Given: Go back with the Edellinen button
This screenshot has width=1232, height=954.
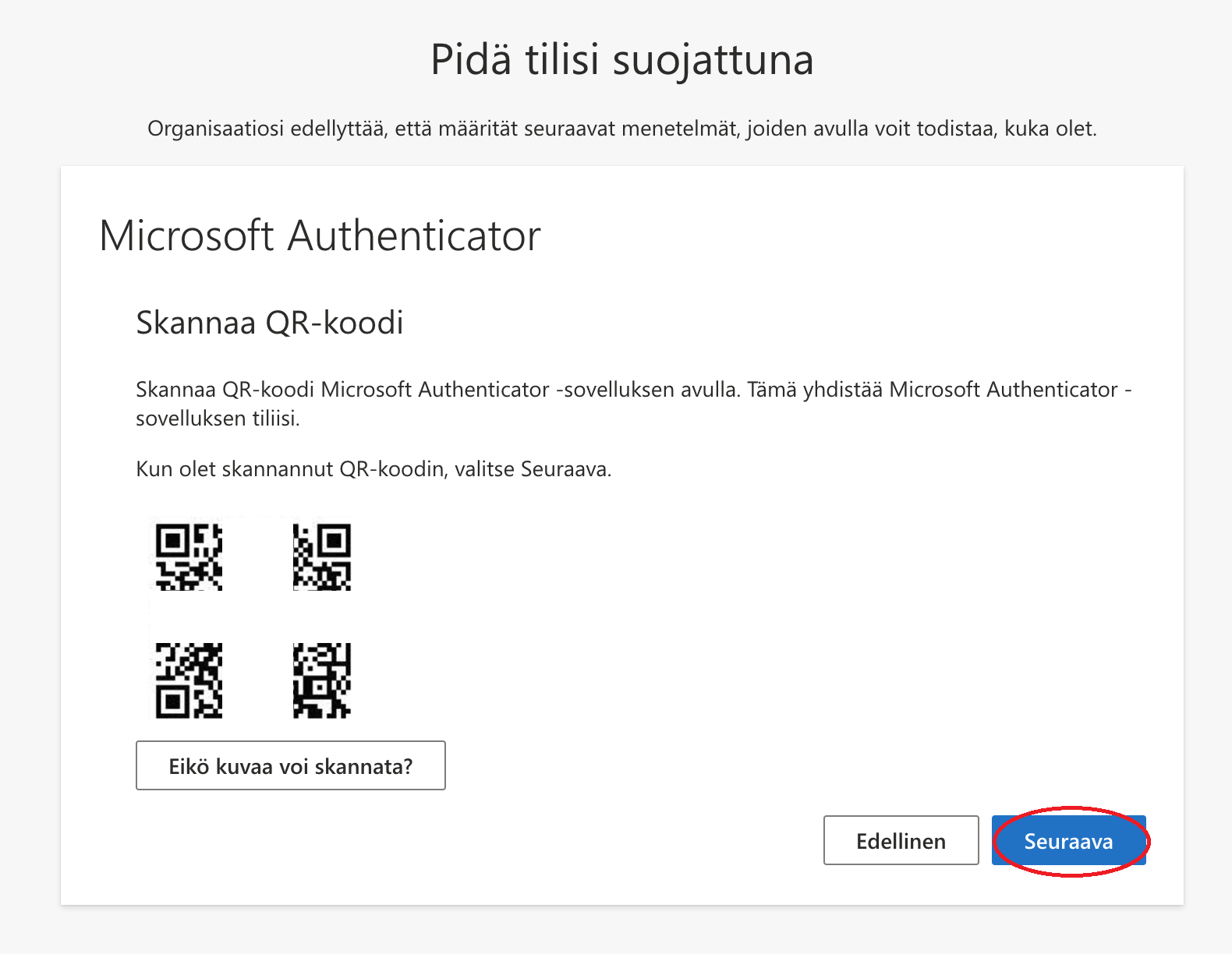Looking at the screenshot, I should (901, 840).
